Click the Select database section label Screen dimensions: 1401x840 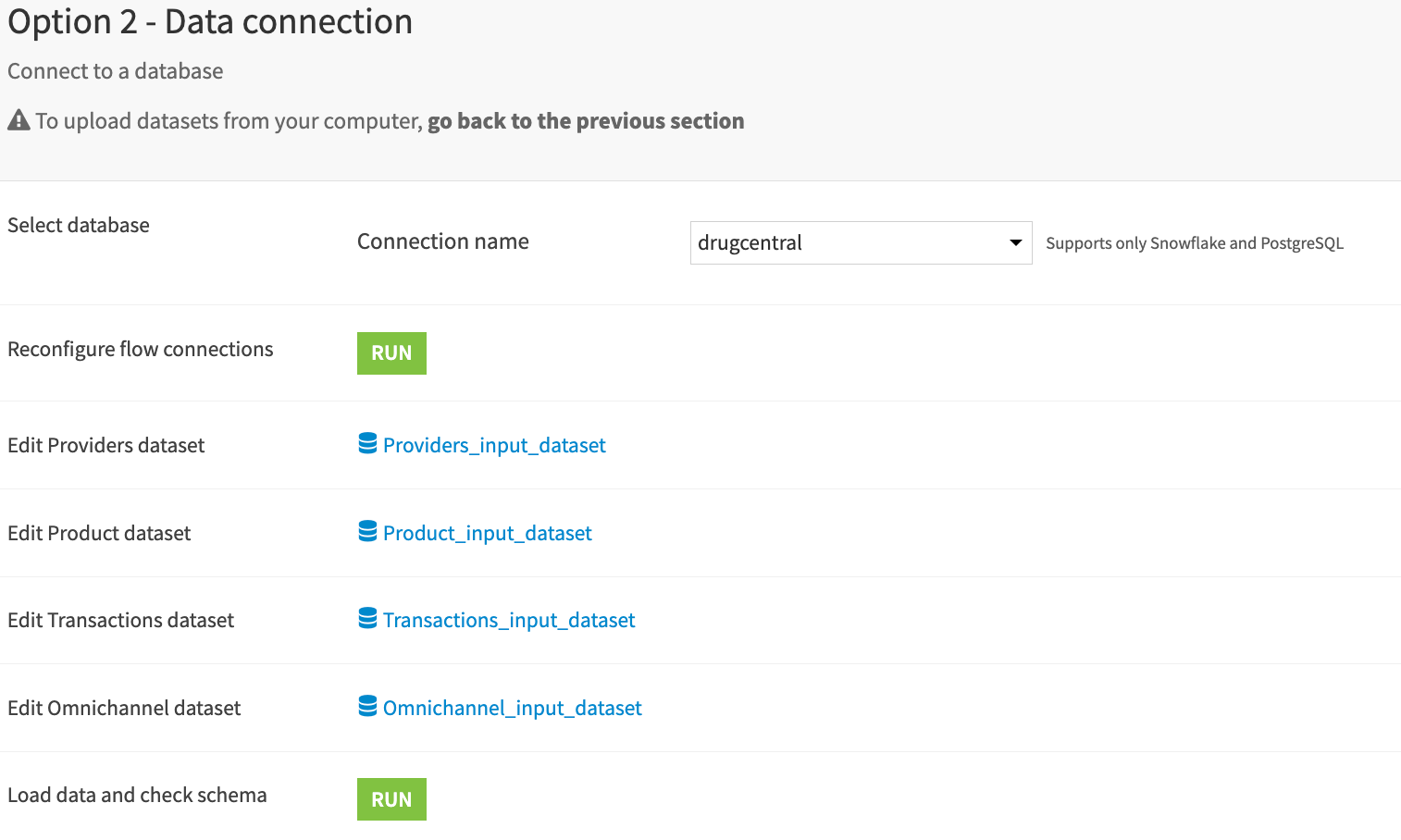[79, 226]
